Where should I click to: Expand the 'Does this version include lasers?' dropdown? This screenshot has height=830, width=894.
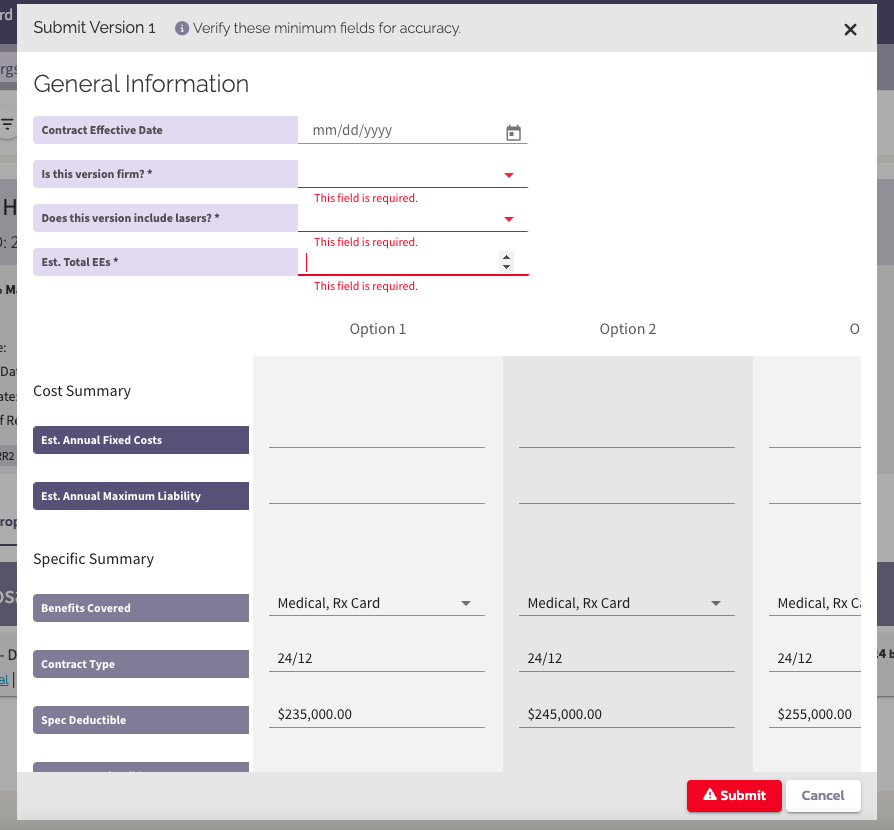click(509, 218)
